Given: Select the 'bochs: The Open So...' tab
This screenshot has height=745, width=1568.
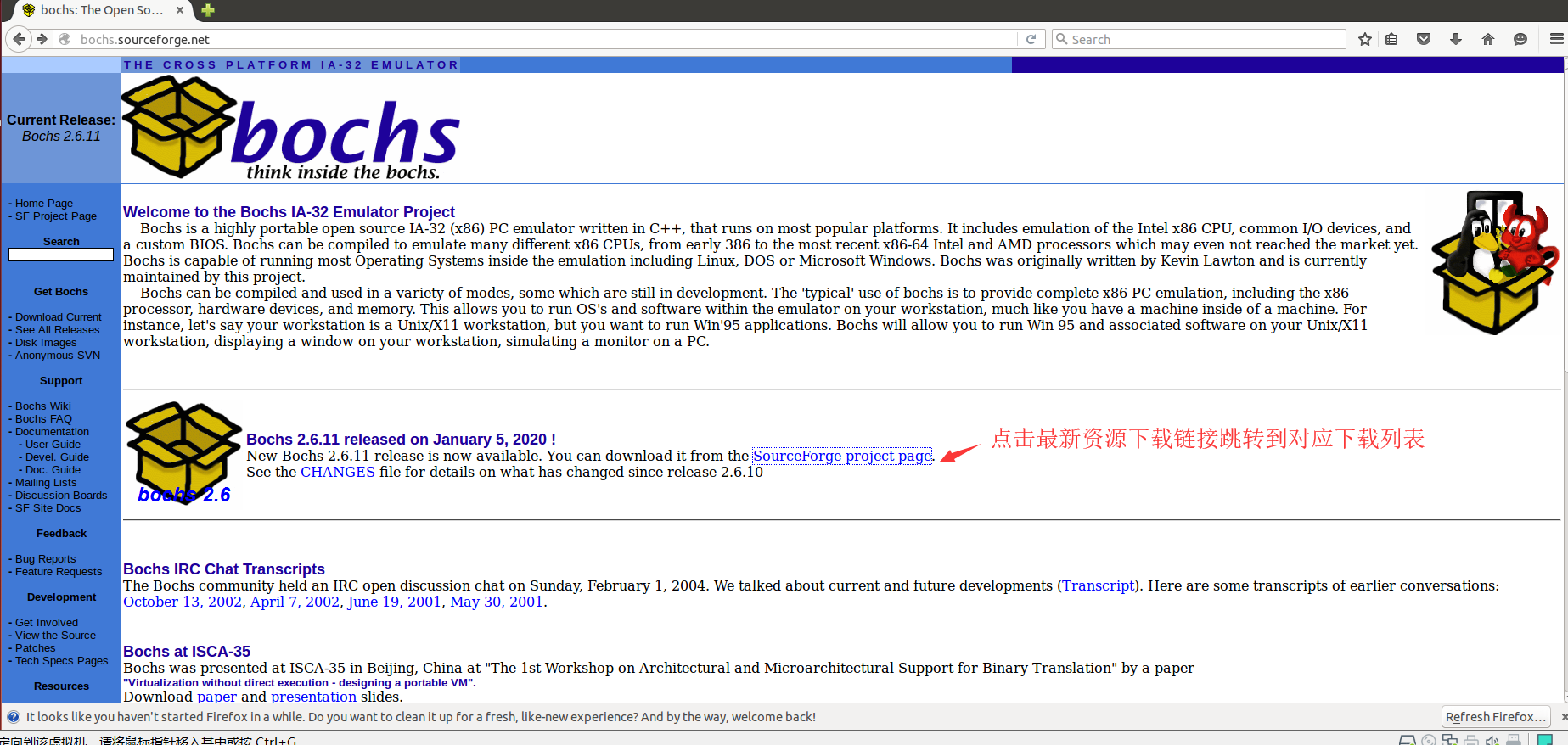Looking at the screenshot, I should click(x=102, y=10).
